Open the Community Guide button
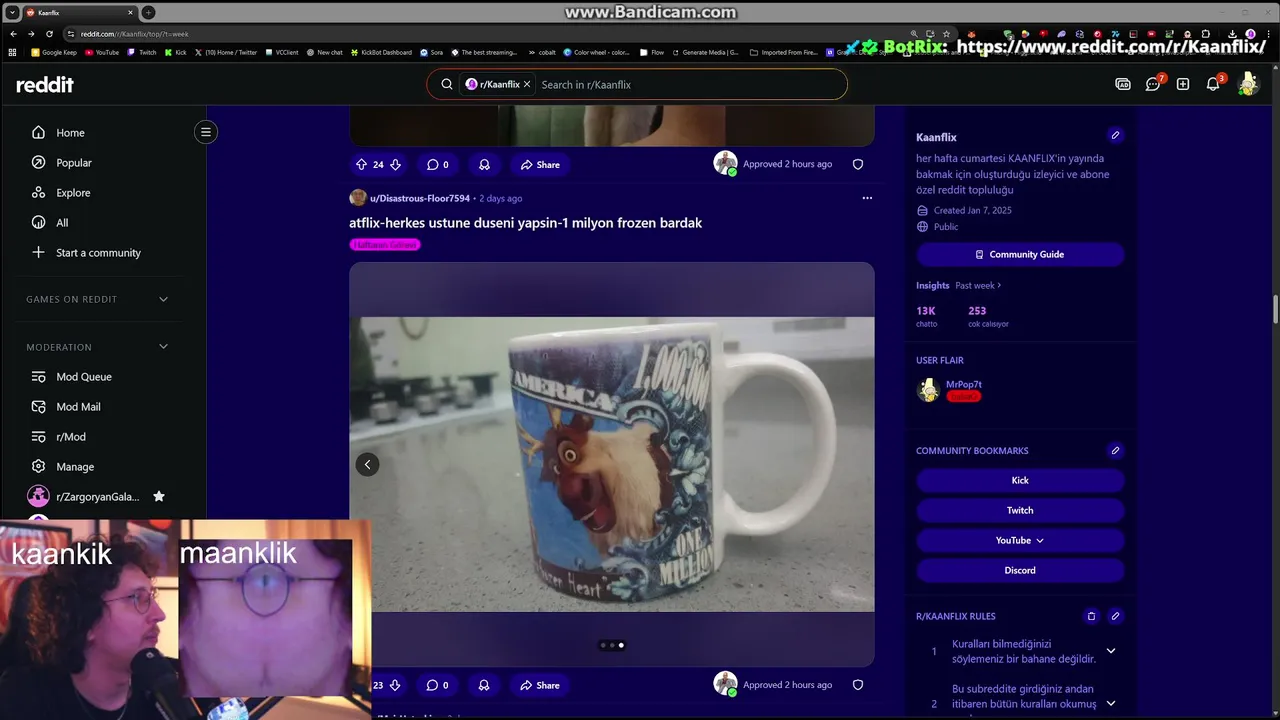This screenshot has height=720, width=1280. 1020,255
